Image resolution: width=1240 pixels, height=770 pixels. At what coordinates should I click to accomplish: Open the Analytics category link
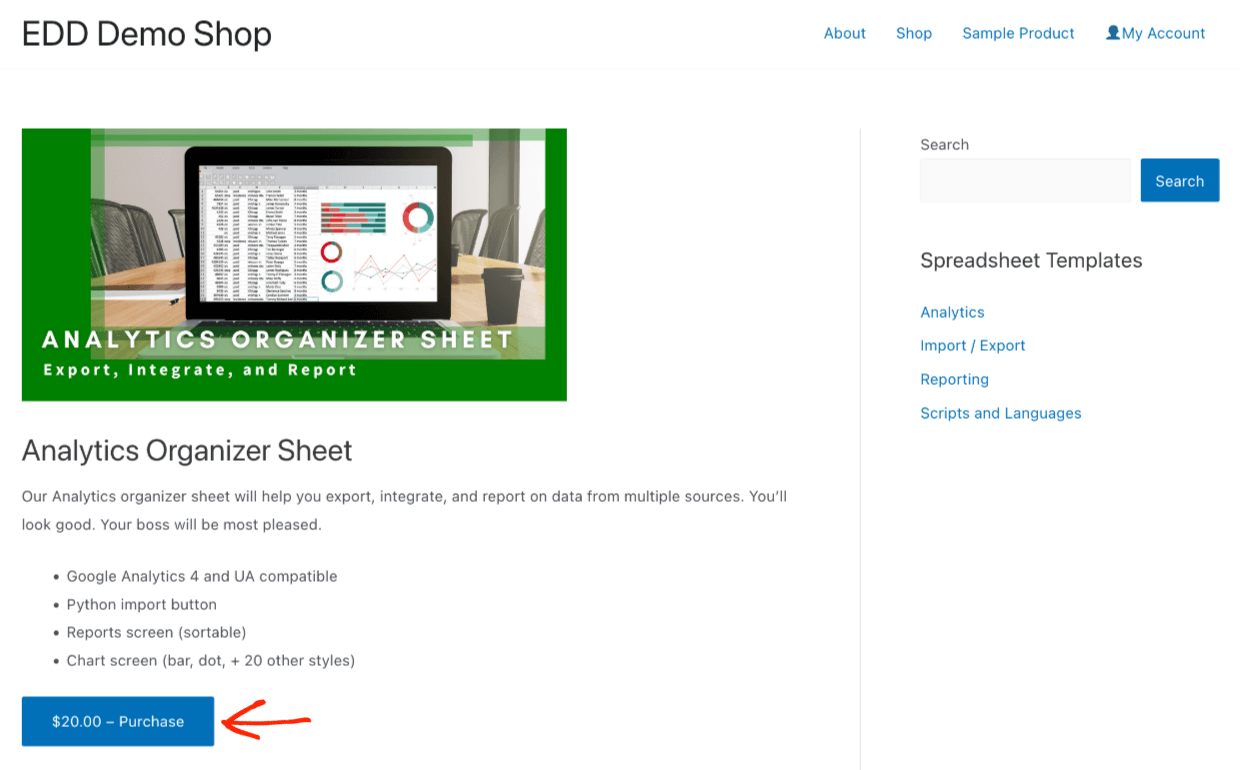click(952, 312)
